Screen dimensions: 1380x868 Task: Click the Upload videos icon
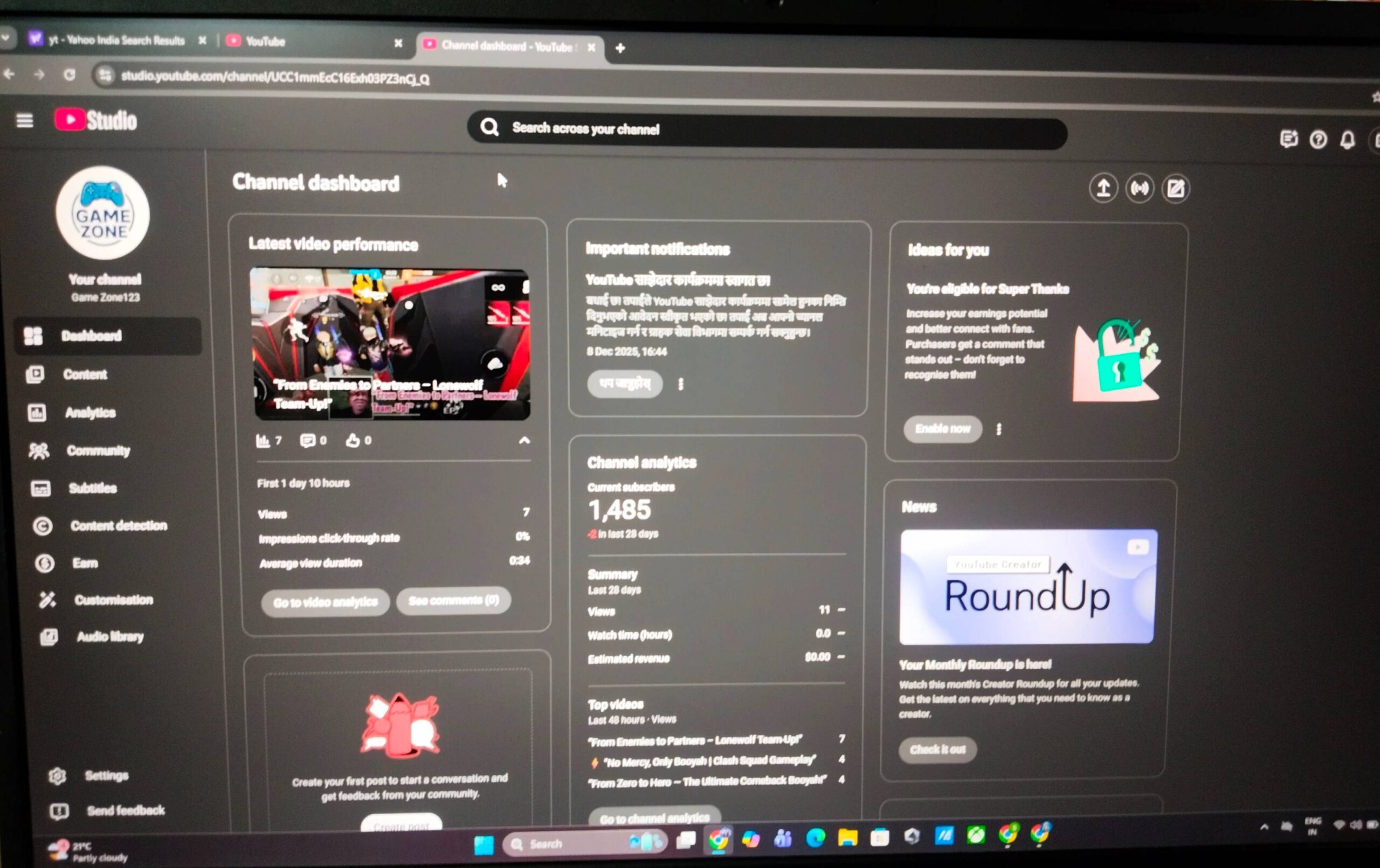(1102, 188)
